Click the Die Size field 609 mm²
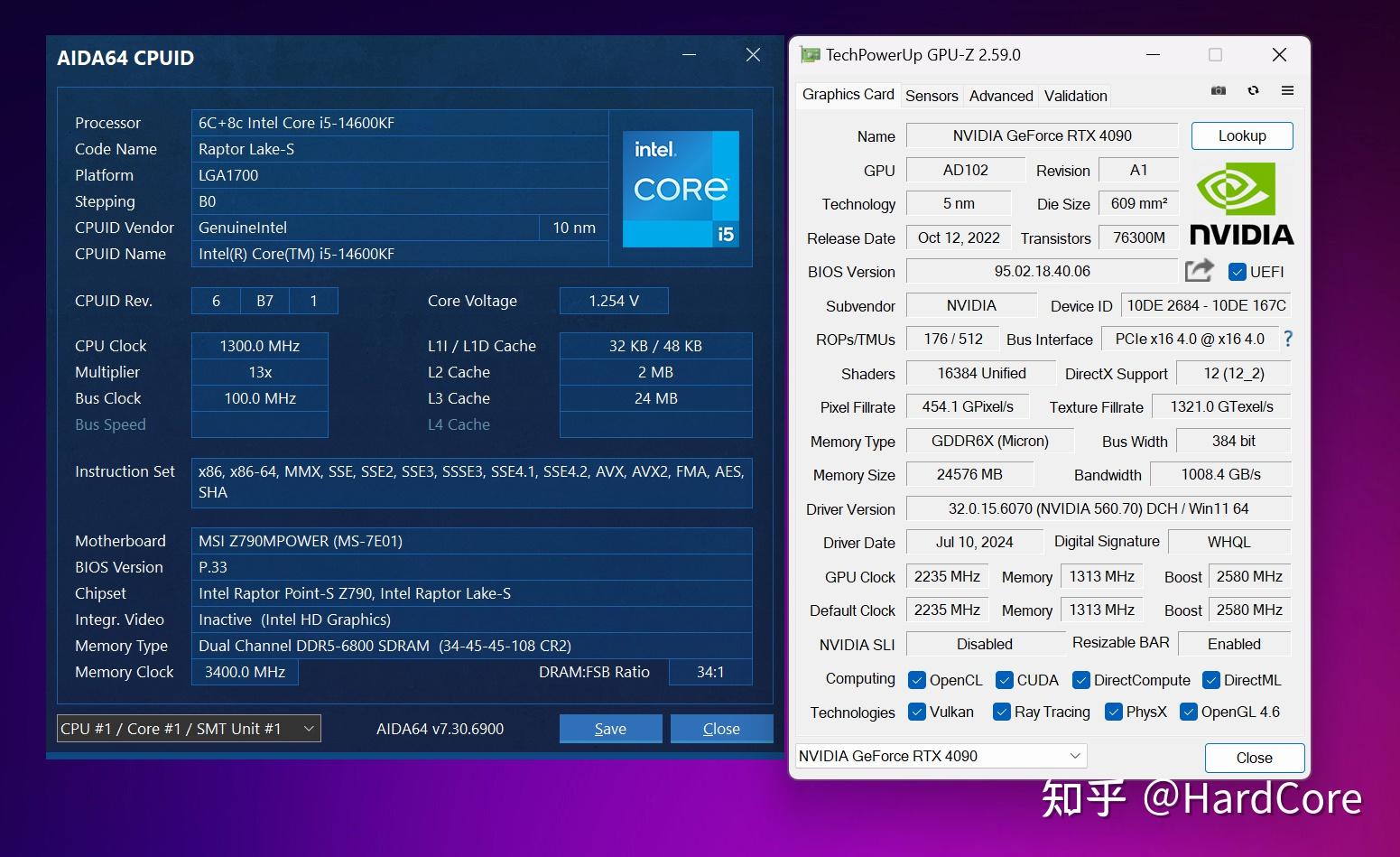 (1138, 203)
